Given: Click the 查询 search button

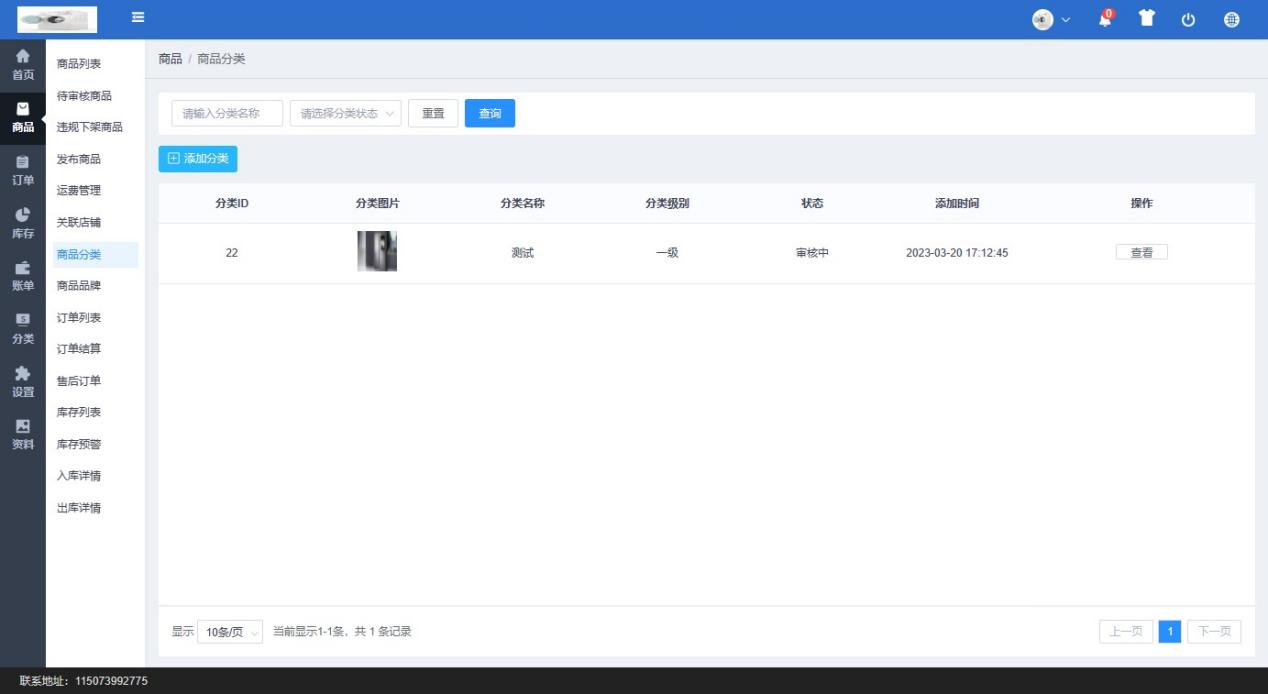Looking at the screenshot, I should (x=490, y=113).
